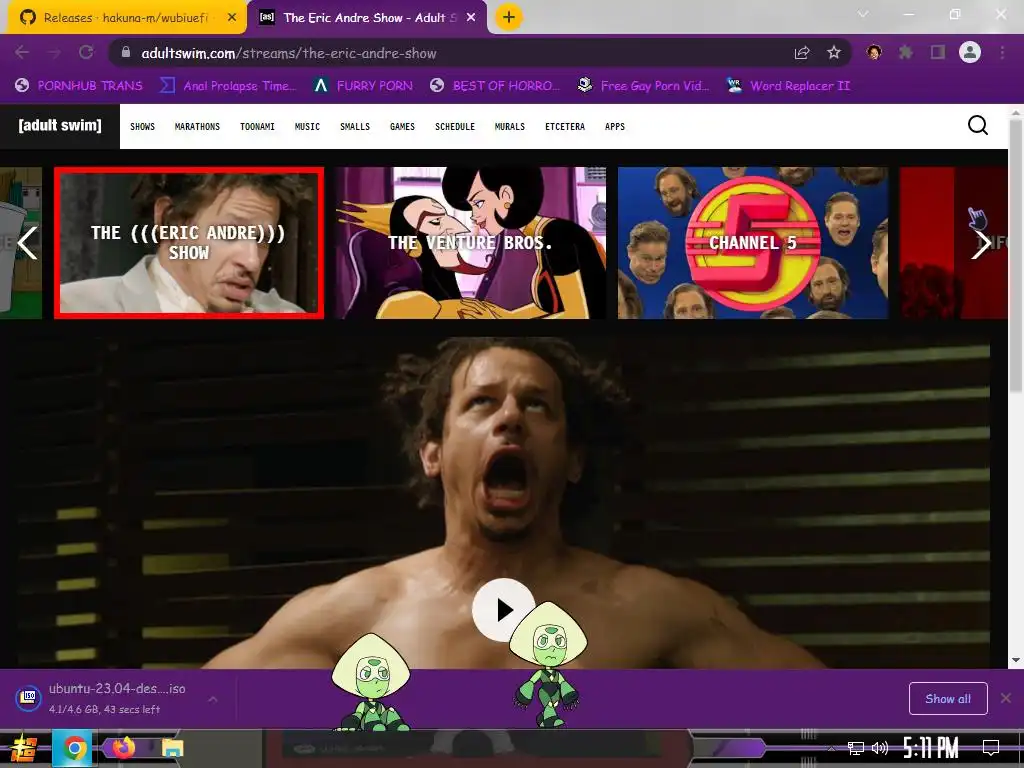Reload the page with the refresh icon
The width and height of the screenshot is (1024, 768).
[x=86, y=53]
